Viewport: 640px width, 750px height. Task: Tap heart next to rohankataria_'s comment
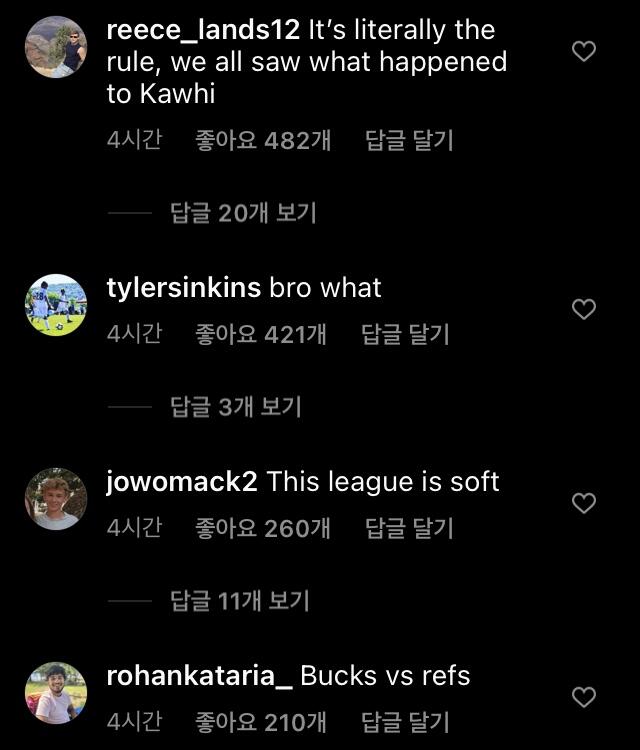click(x=584, y=697)
